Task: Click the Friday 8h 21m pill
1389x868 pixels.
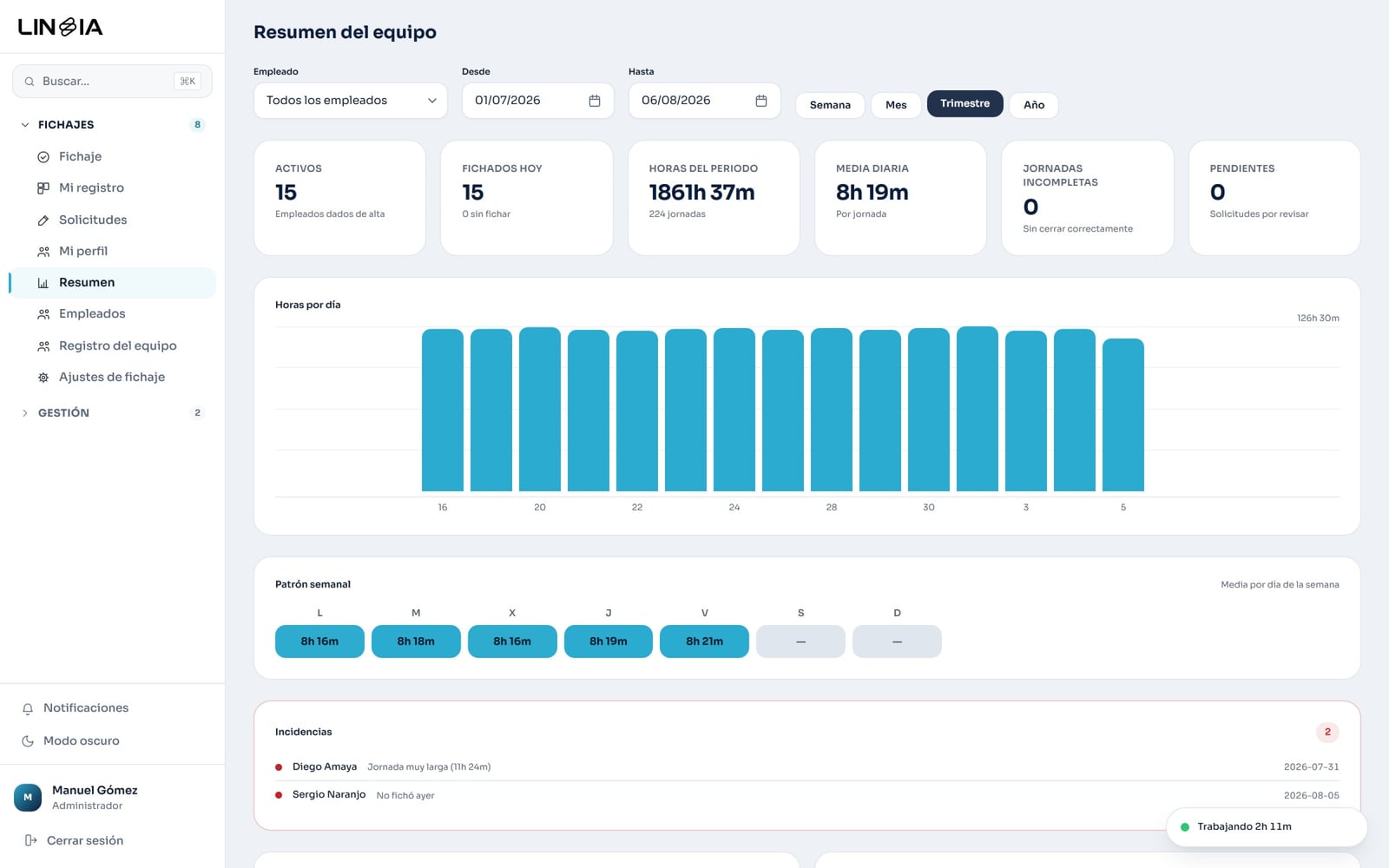Action: click(704, 641)
